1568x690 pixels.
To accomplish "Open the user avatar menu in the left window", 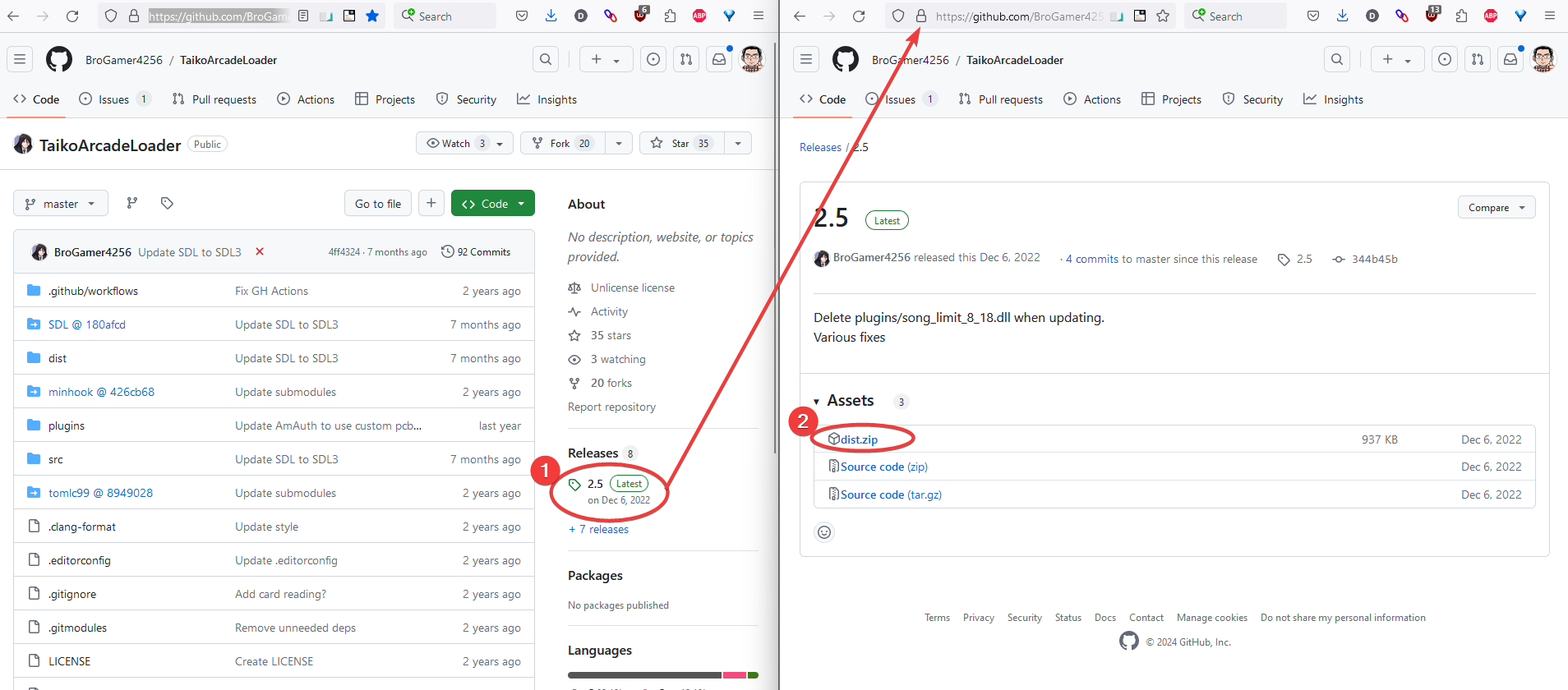I will point(752,59).
